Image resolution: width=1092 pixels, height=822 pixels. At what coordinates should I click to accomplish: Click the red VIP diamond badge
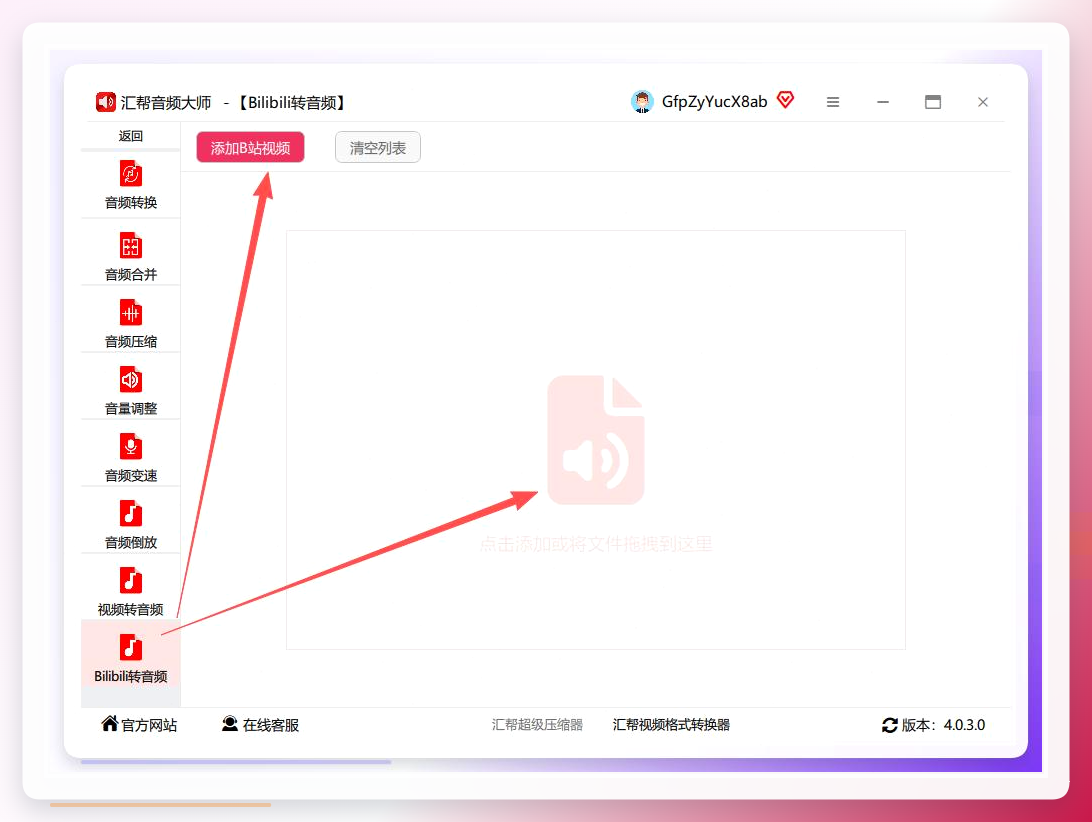pyautogui.click(x=786, y=100)
